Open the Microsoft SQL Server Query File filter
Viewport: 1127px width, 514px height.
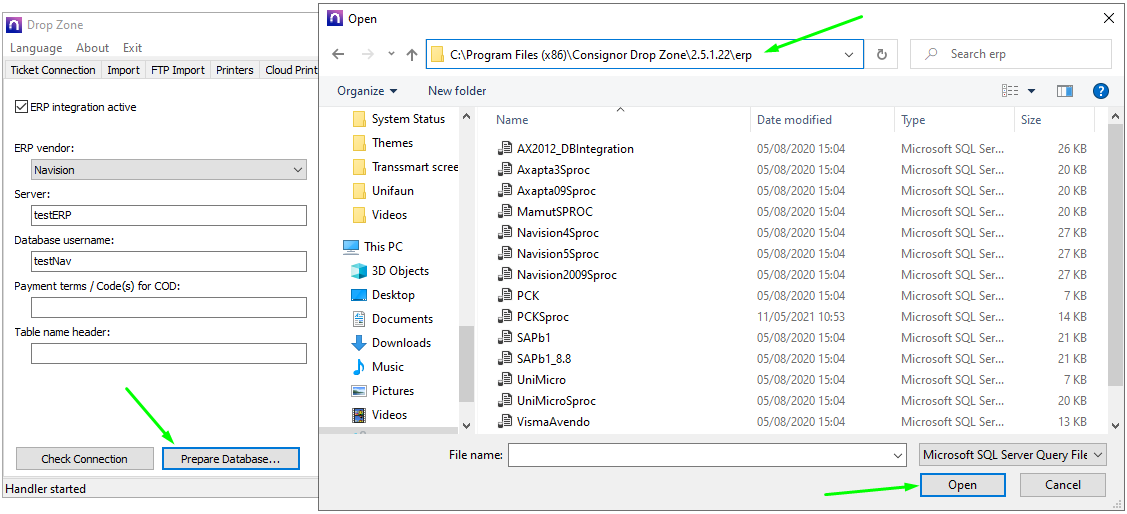pos(1013,455)
